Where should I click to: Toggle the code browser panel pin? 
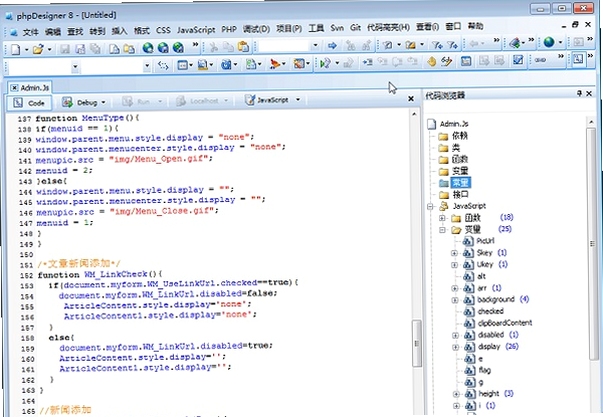tap(579, 93)
